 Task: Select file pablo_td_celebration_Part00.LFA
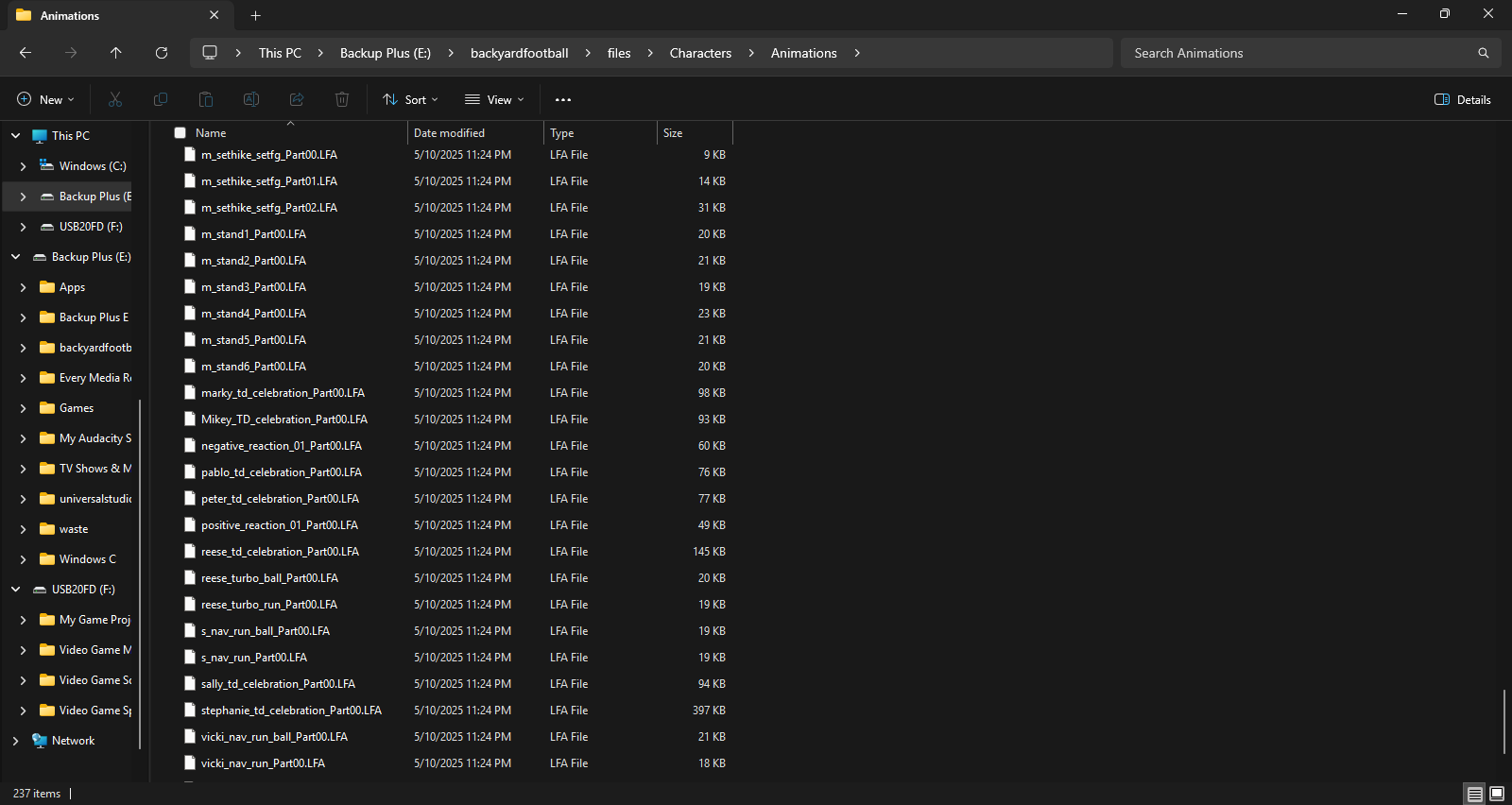point(282,472)
